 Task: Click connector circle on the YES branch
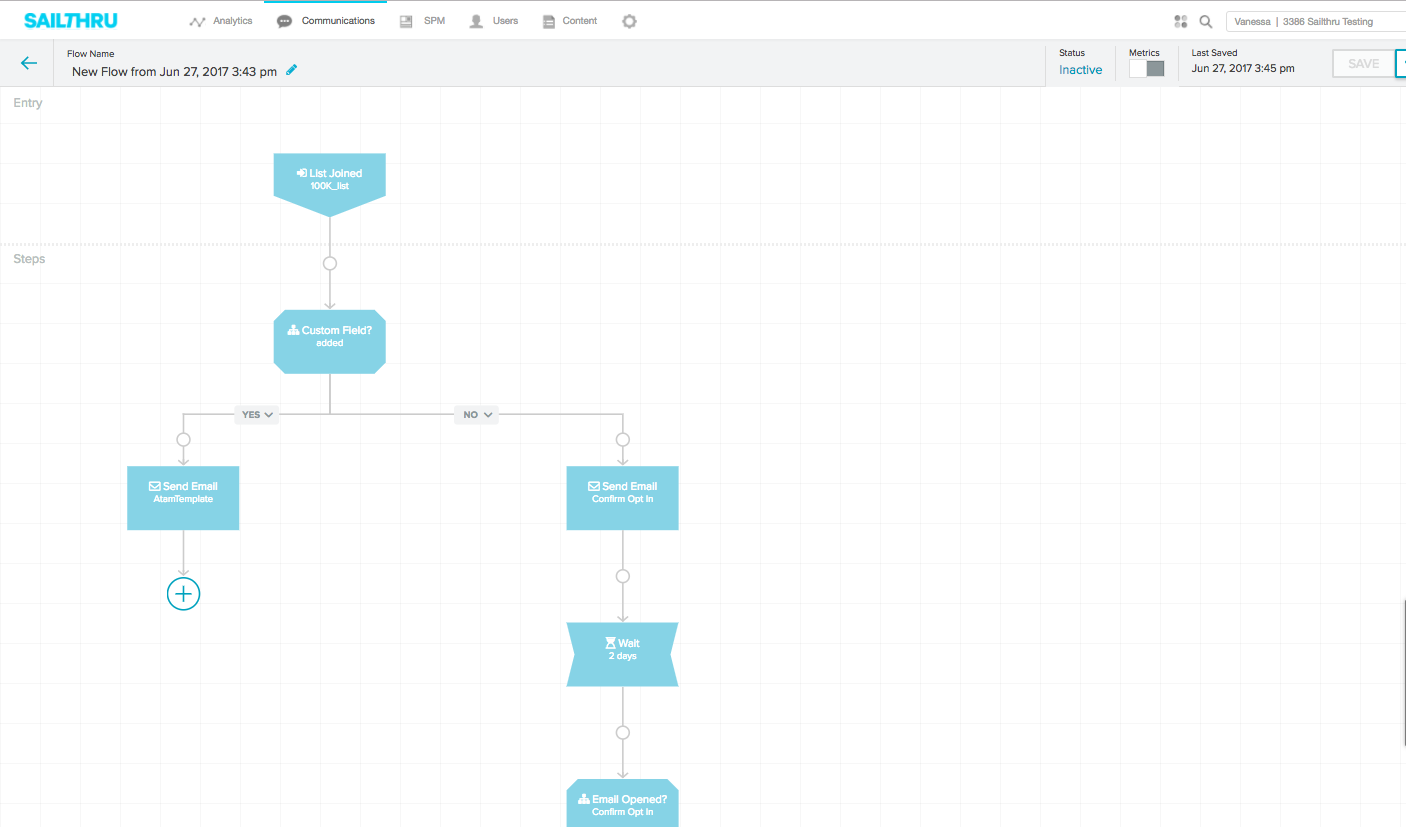pos(183,440)
